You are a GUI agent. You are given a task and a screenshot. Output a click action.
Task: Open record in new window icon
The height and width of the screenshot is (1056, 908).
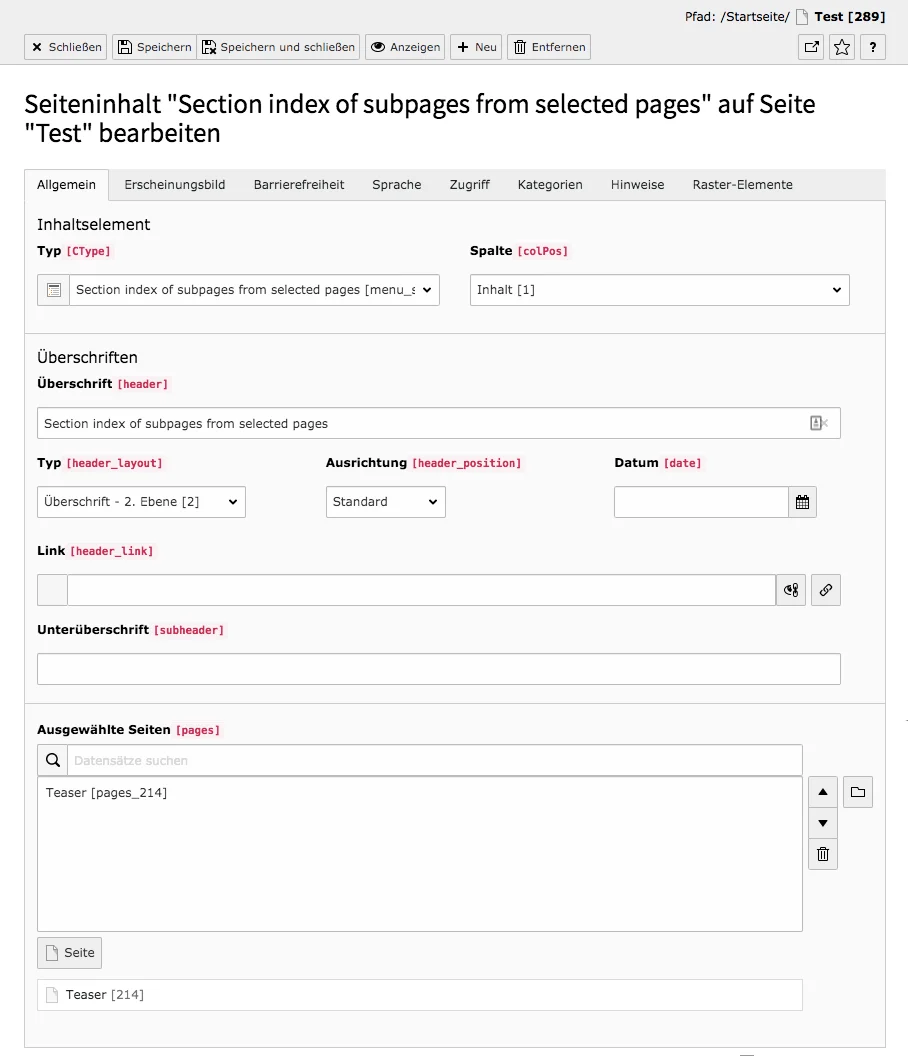(x=810, y=46)
